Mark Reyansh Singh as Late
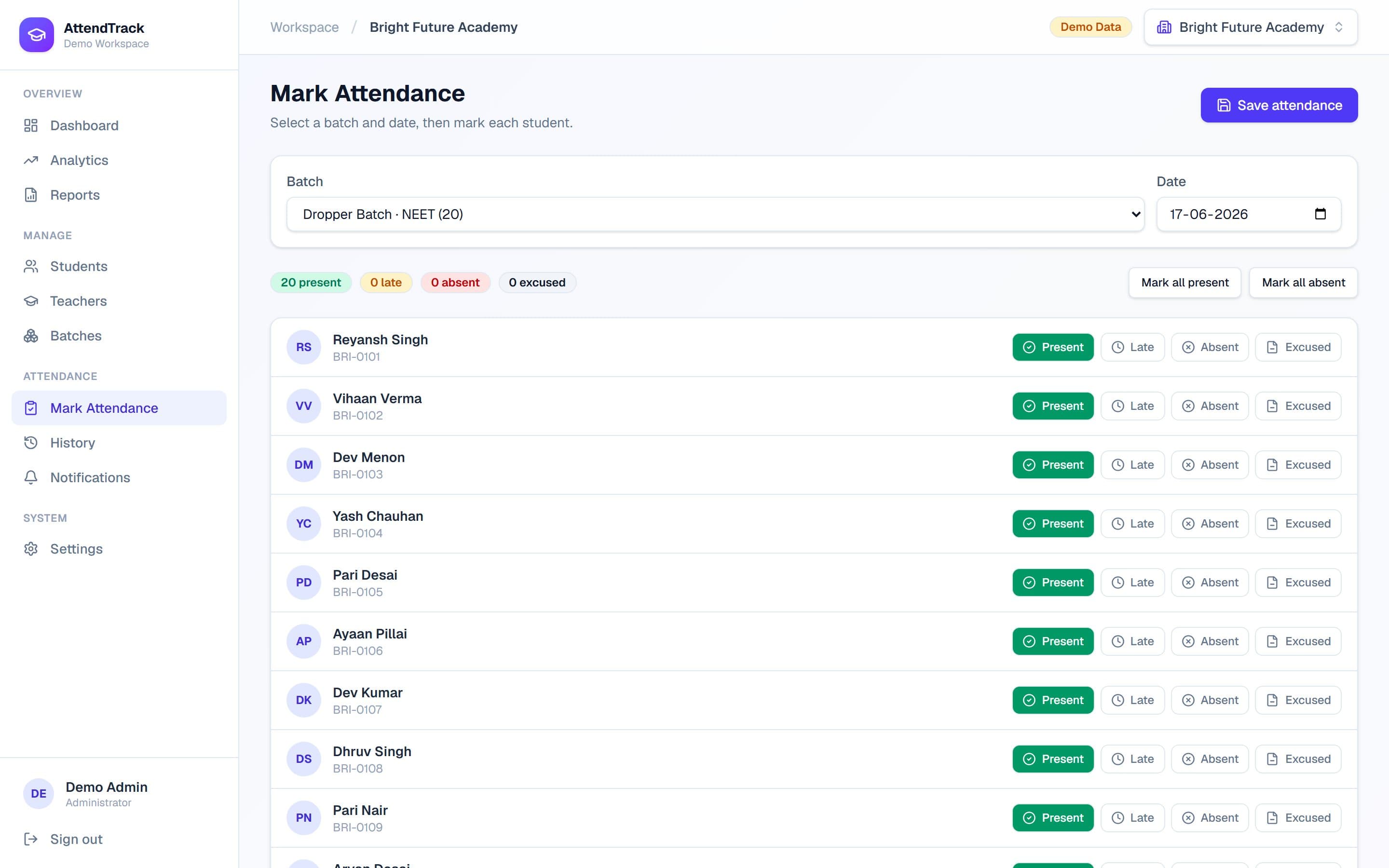Image resolution: width=1389 pixels, height=868 pixels. (x=1132, y=347)
